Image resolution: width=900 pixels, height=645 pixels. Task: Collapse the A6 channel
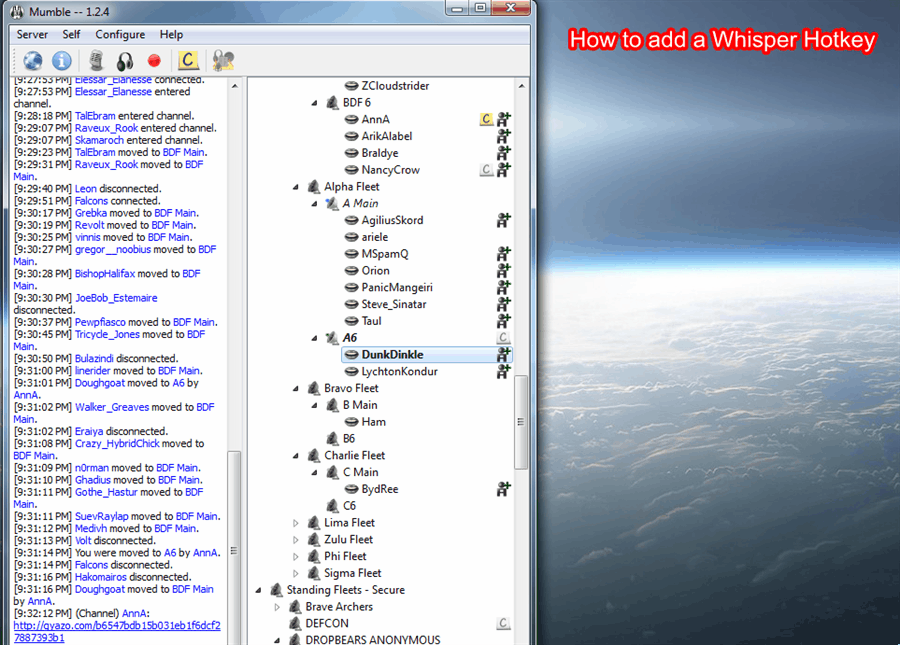coord(314,338)
